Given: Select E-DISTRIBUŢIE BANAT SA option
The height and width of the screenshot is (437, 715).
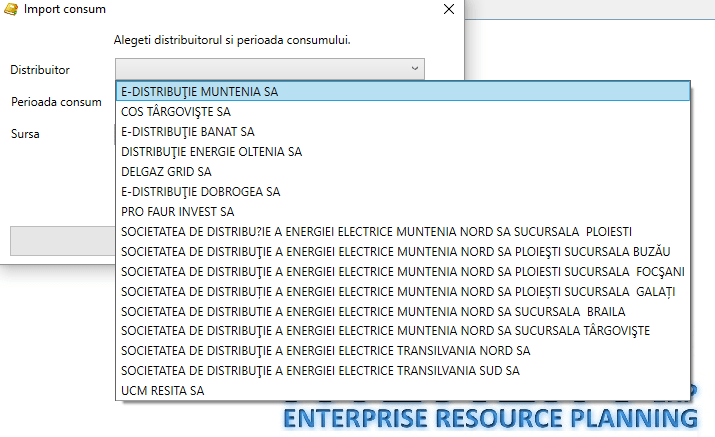Looking at the screenshot, I should [403, 131].
